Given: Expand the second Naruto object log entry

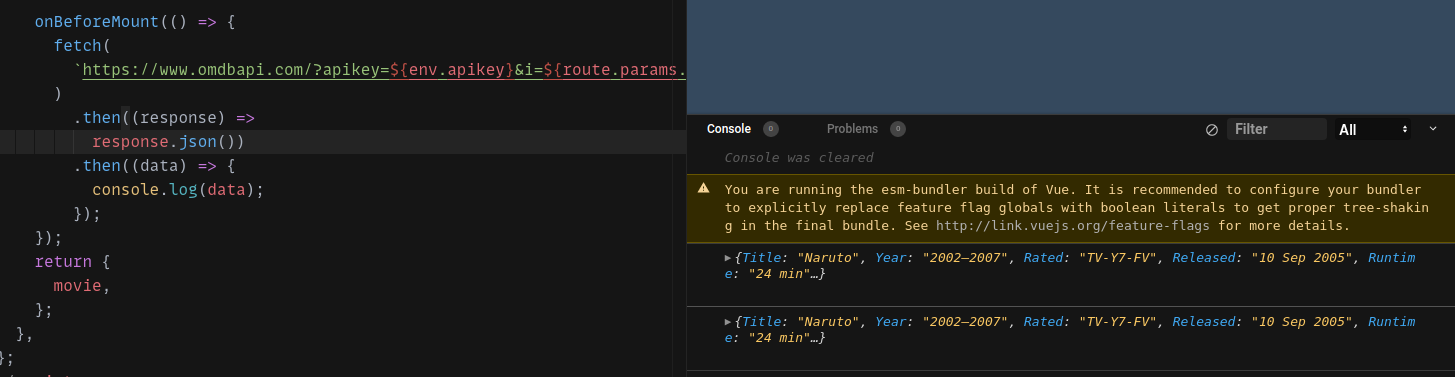Looking at the screenshot, I should [729, 321].
